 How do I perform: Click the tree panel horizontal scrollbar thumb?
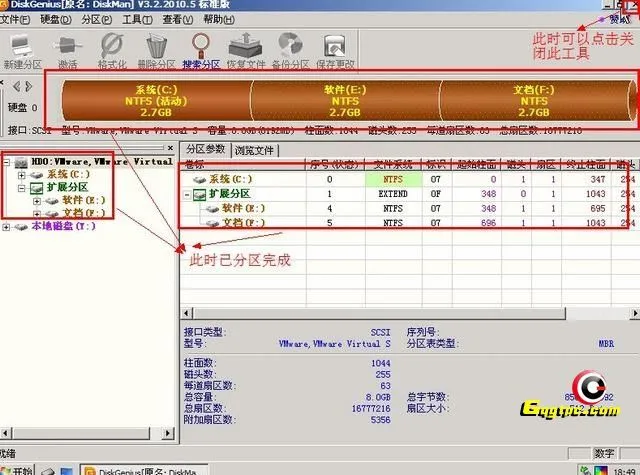click(80, 433)
